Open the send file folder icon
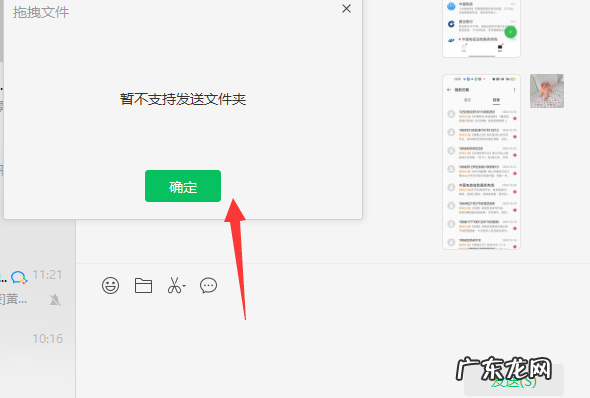590x398 pixels. (x=143, y=286)
